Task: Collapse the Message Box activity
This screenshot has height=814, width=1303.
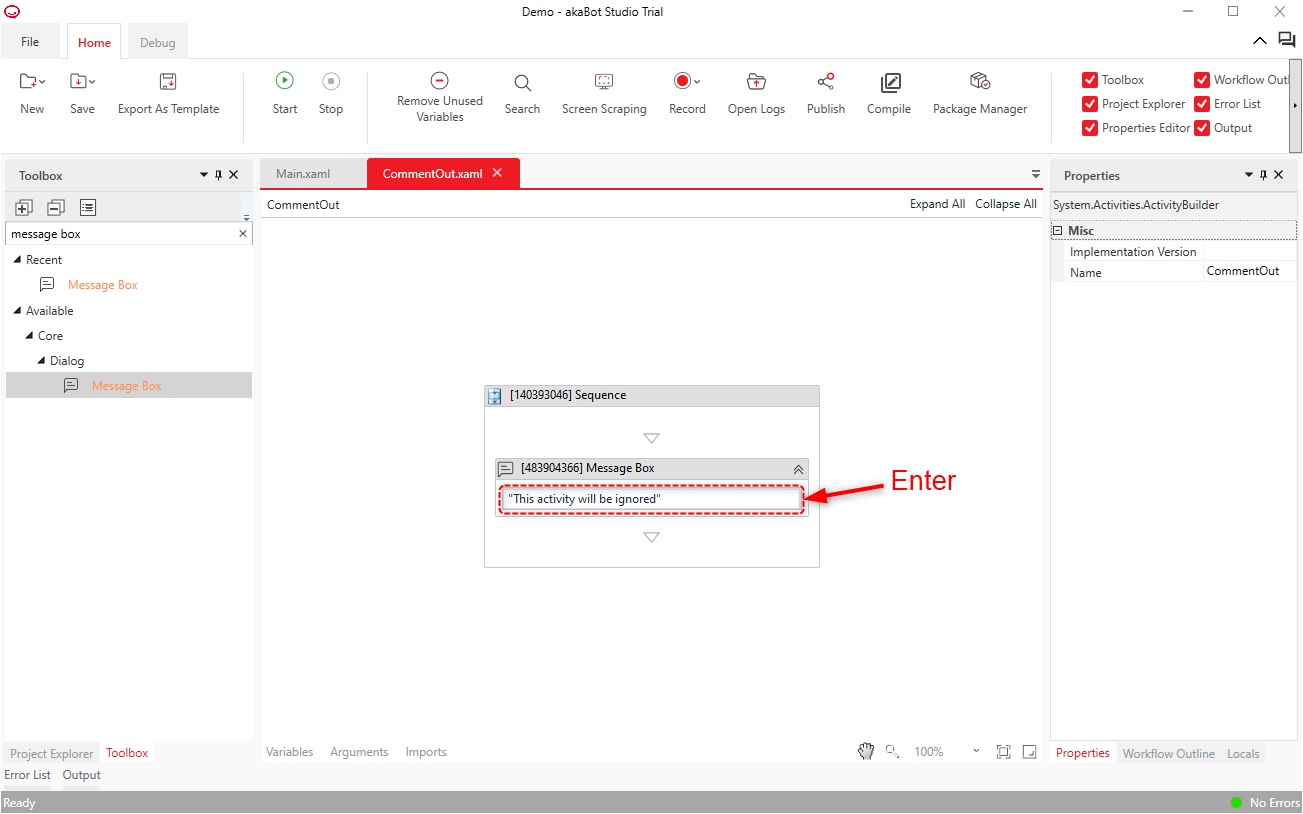Action: [x=798, y=468]
